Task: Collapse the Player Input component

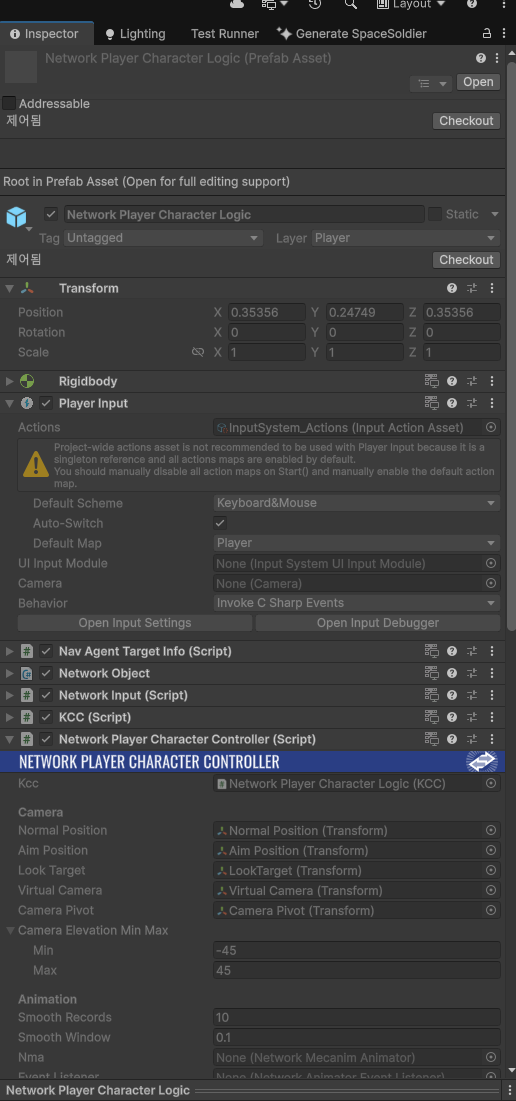Action: [9, 404]
